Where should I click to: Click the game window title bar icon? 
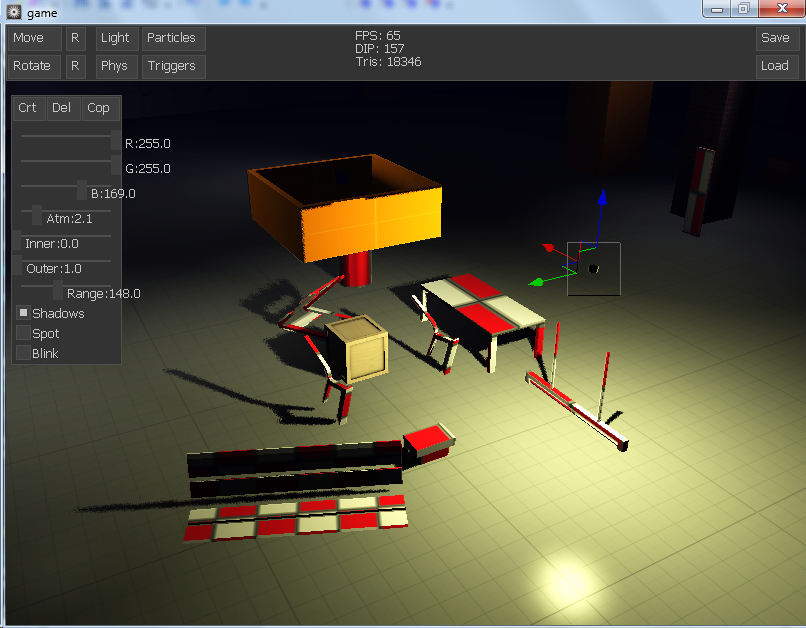[13, 11]
